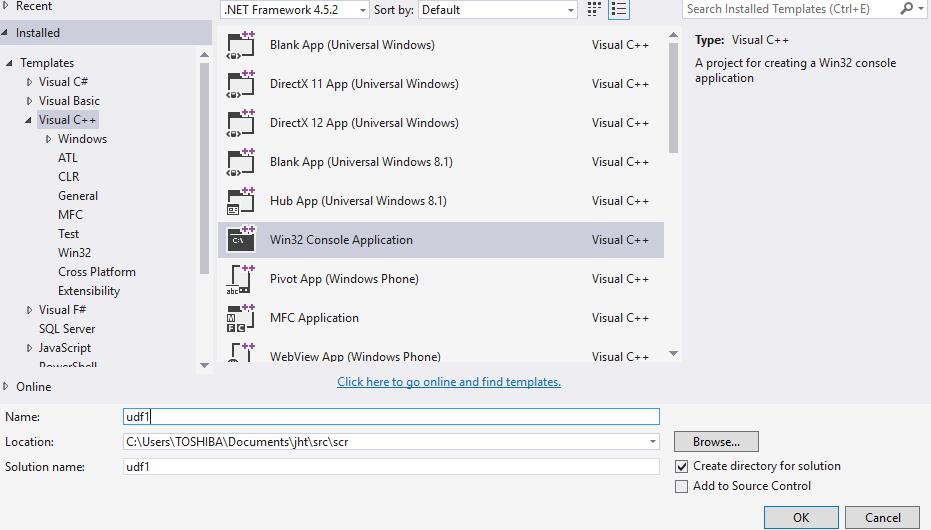Open the Location path dropdown arrow
Screen dimensions: 931x530
(653, 442)
